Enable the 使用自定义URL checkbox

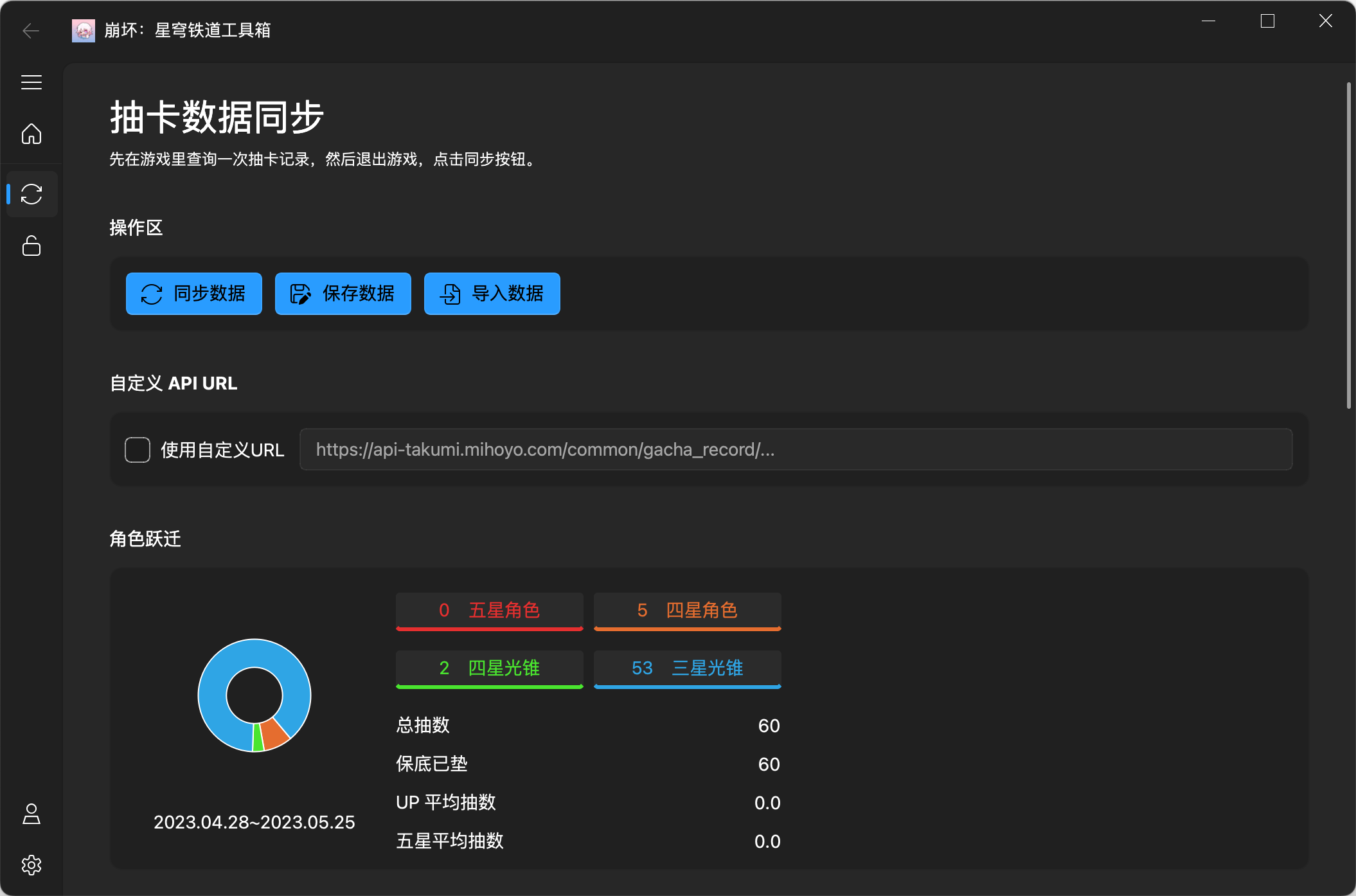[x=138, y=449]
